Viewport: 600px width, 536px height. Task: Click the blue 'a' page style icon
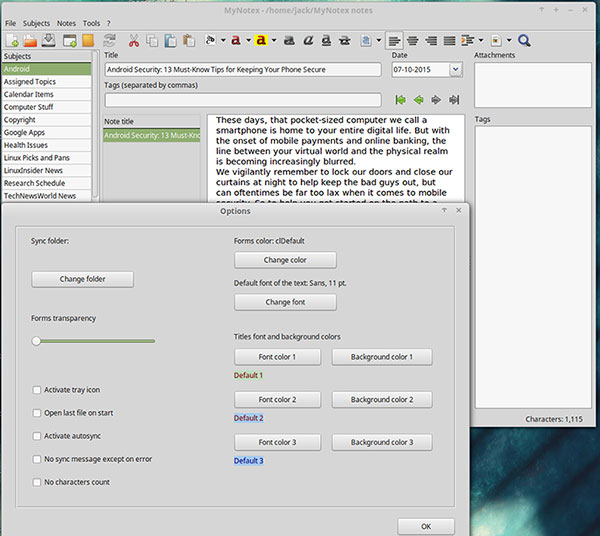(x=366, y=40)
